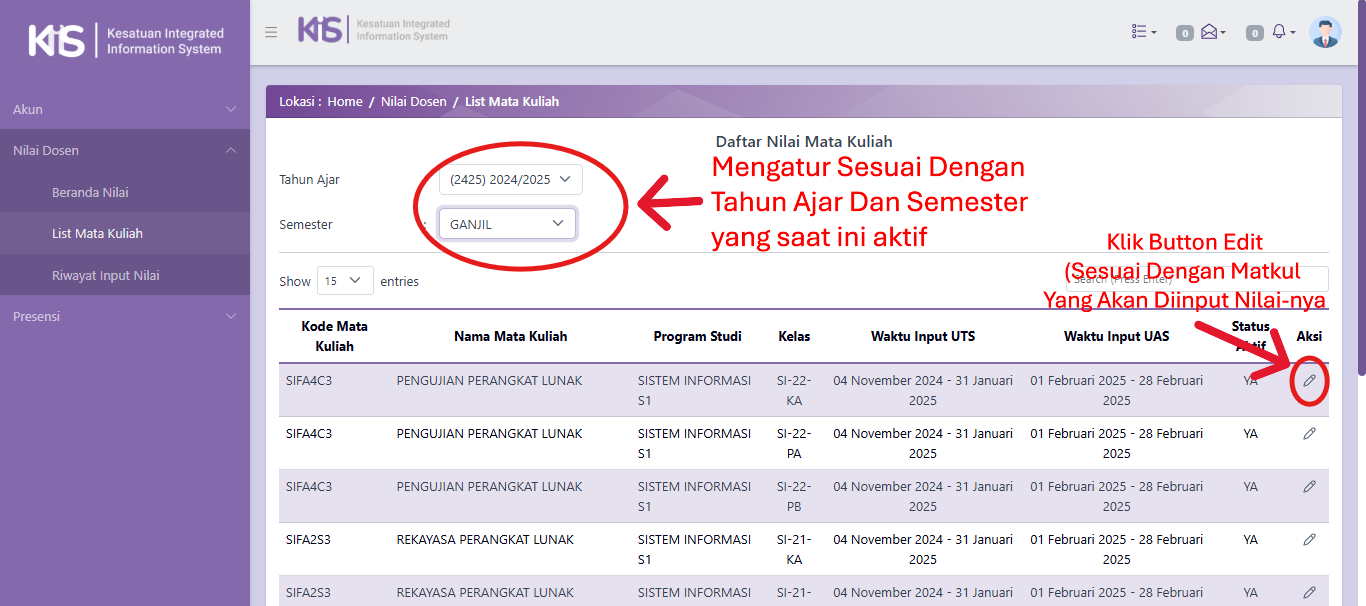Open the notifications bell icon
This screenshot has width=1366, height=606.
1280,32
